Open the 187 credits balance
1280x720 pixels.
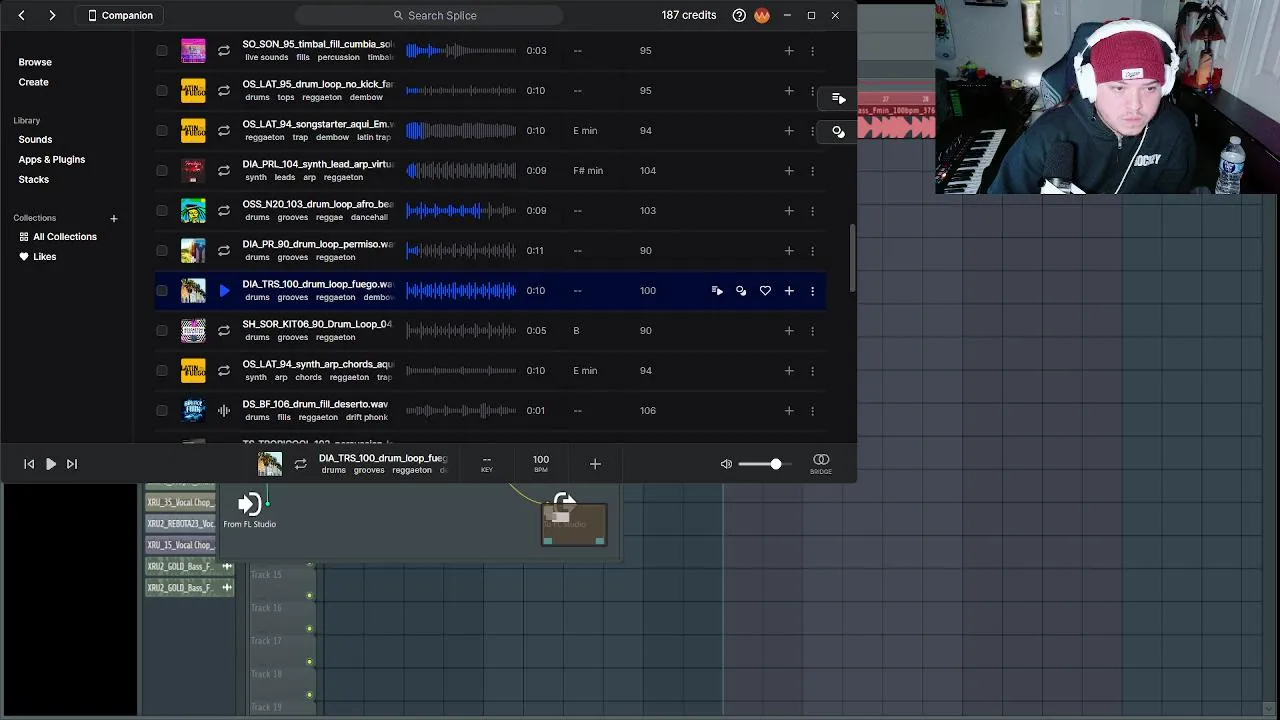(x=688, y=15)
